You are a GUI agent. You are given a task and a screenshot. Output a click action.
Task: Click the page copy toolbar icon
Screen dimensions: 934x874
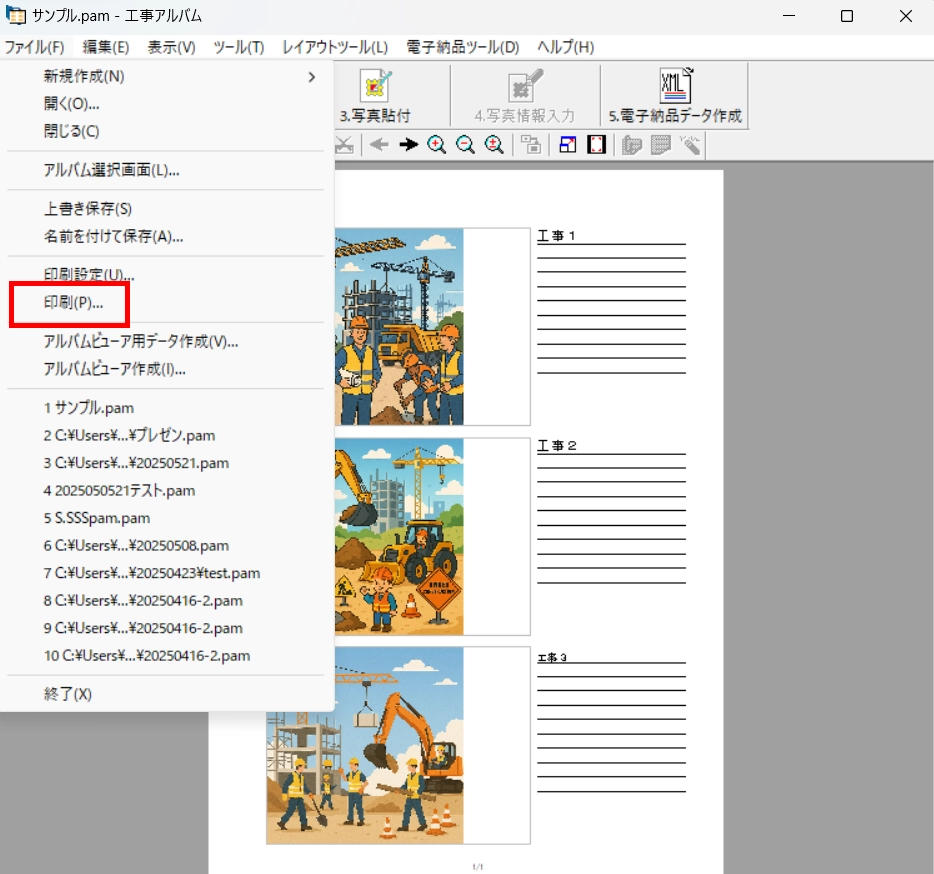click(x=531, y=145)
